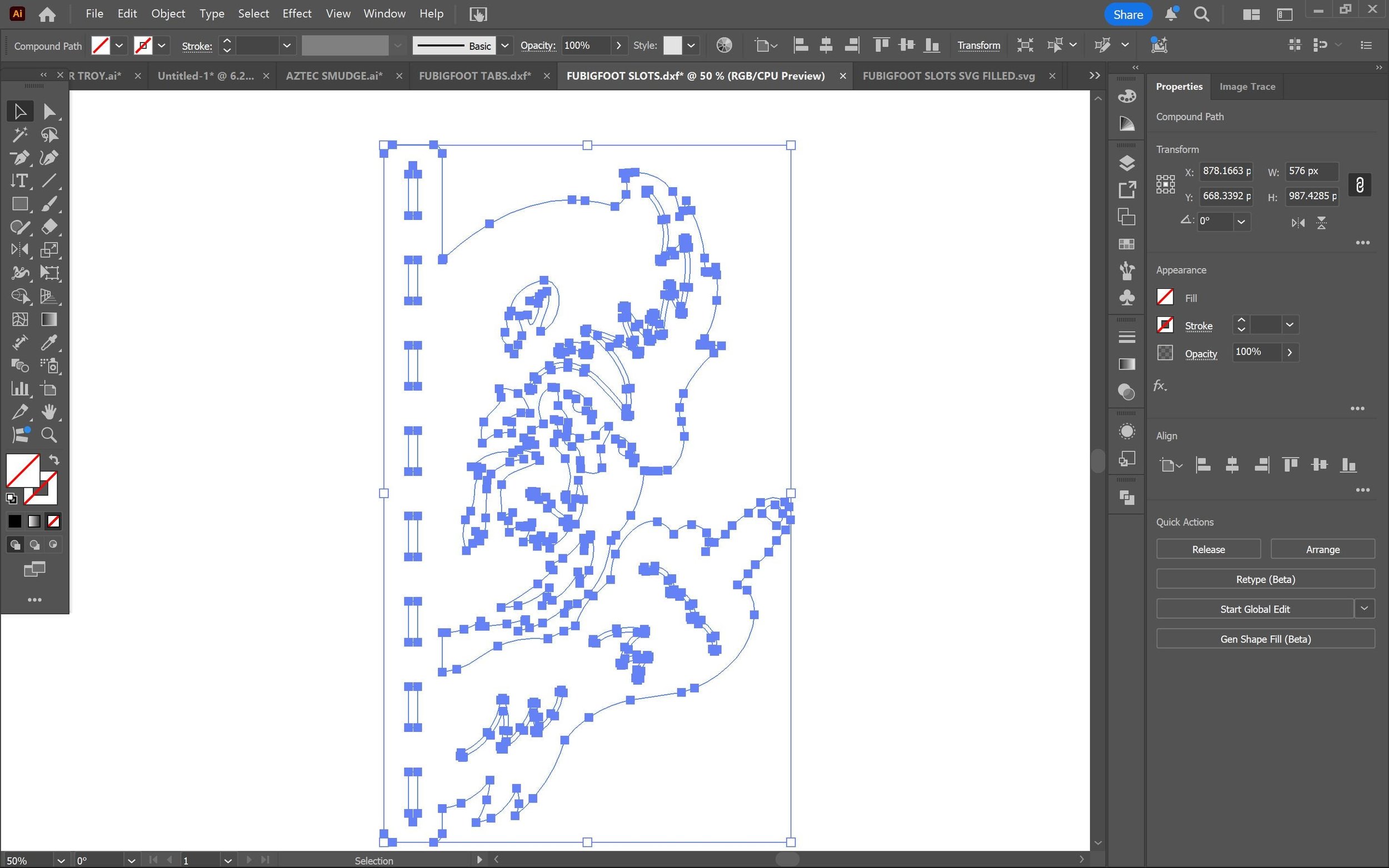Image resolution: width=1389 pixels, height=868 pixels.
Task: Open the Layers panel icon
Action: 1127,163
